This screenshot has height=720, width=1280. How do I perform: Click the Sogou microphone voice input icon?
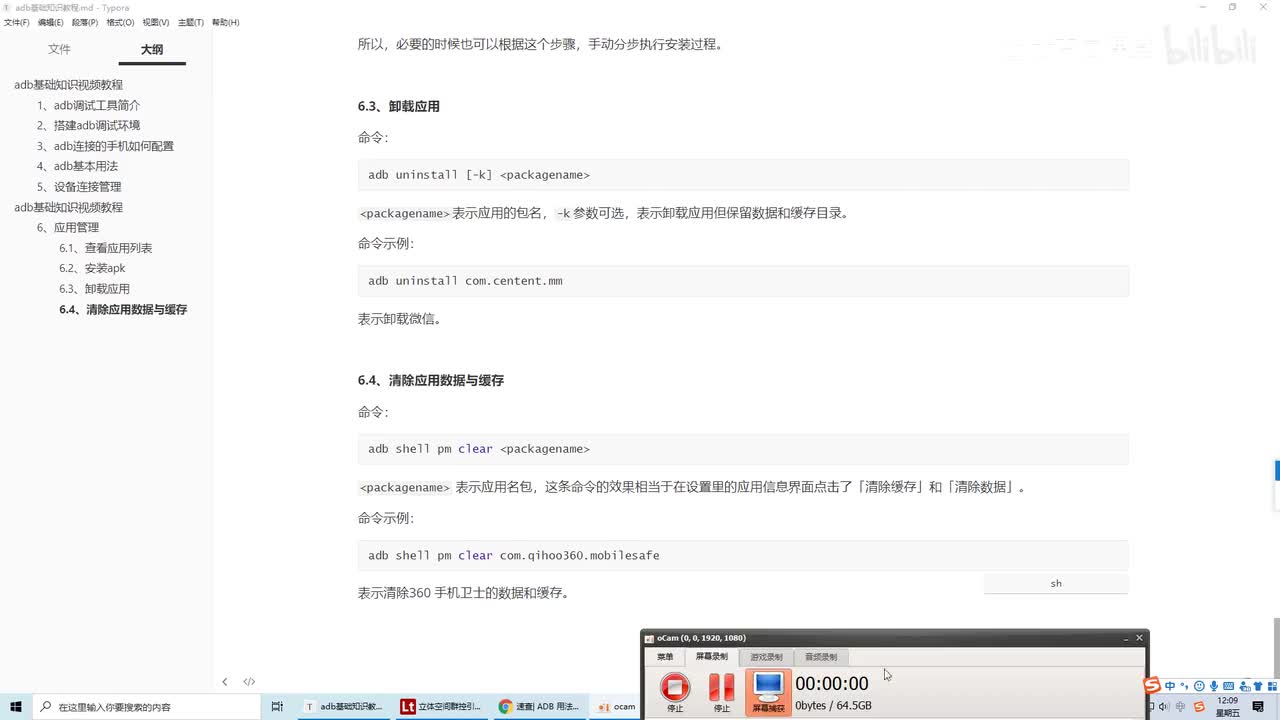[x=1214, y=686]
